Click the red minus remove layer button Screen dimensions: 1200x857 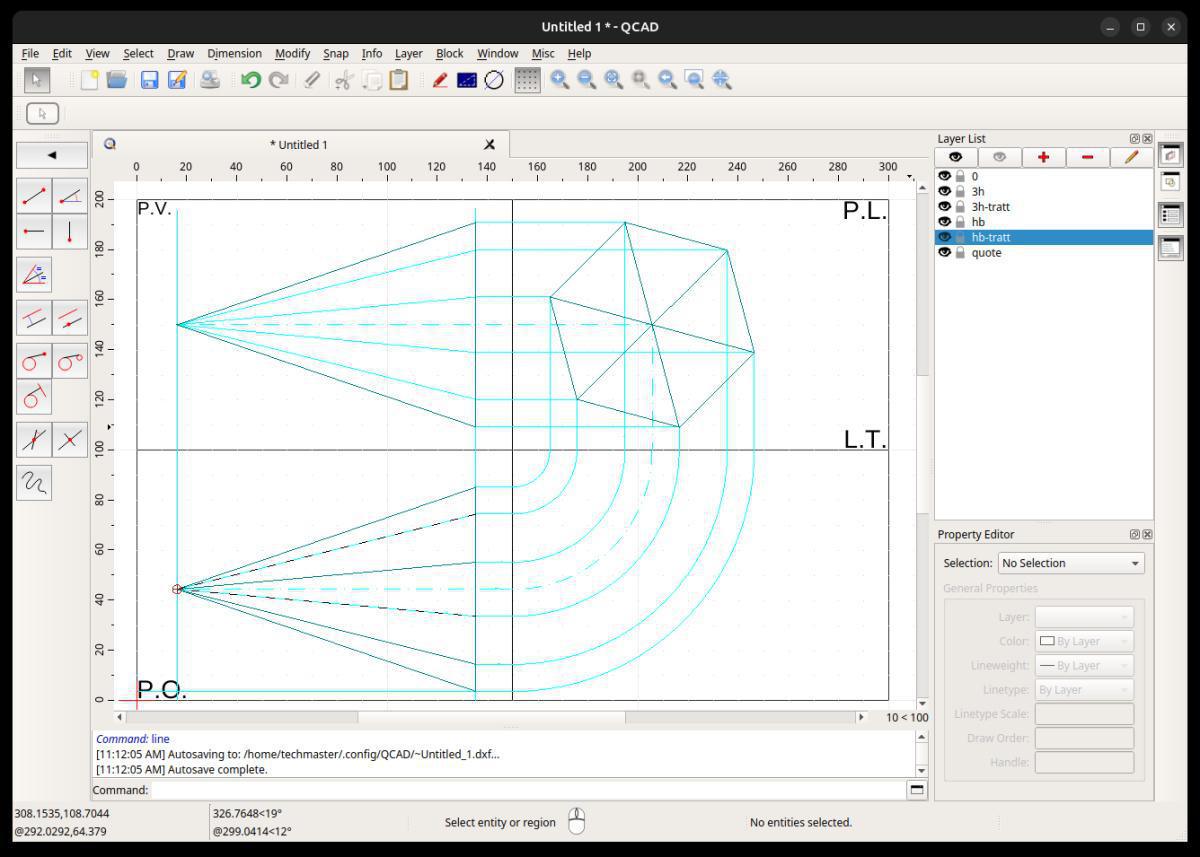click(1087, 157)
